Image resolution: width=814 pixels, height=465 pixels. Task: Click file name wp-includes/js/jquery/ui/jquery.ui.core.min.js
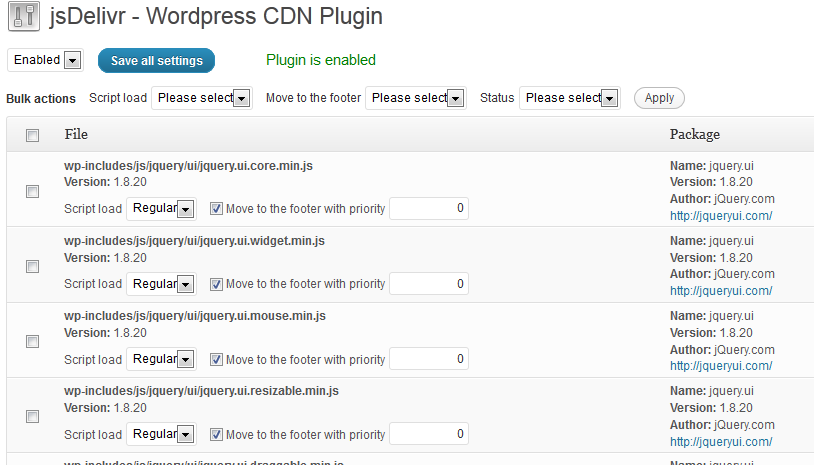click(x=188, y=166)
